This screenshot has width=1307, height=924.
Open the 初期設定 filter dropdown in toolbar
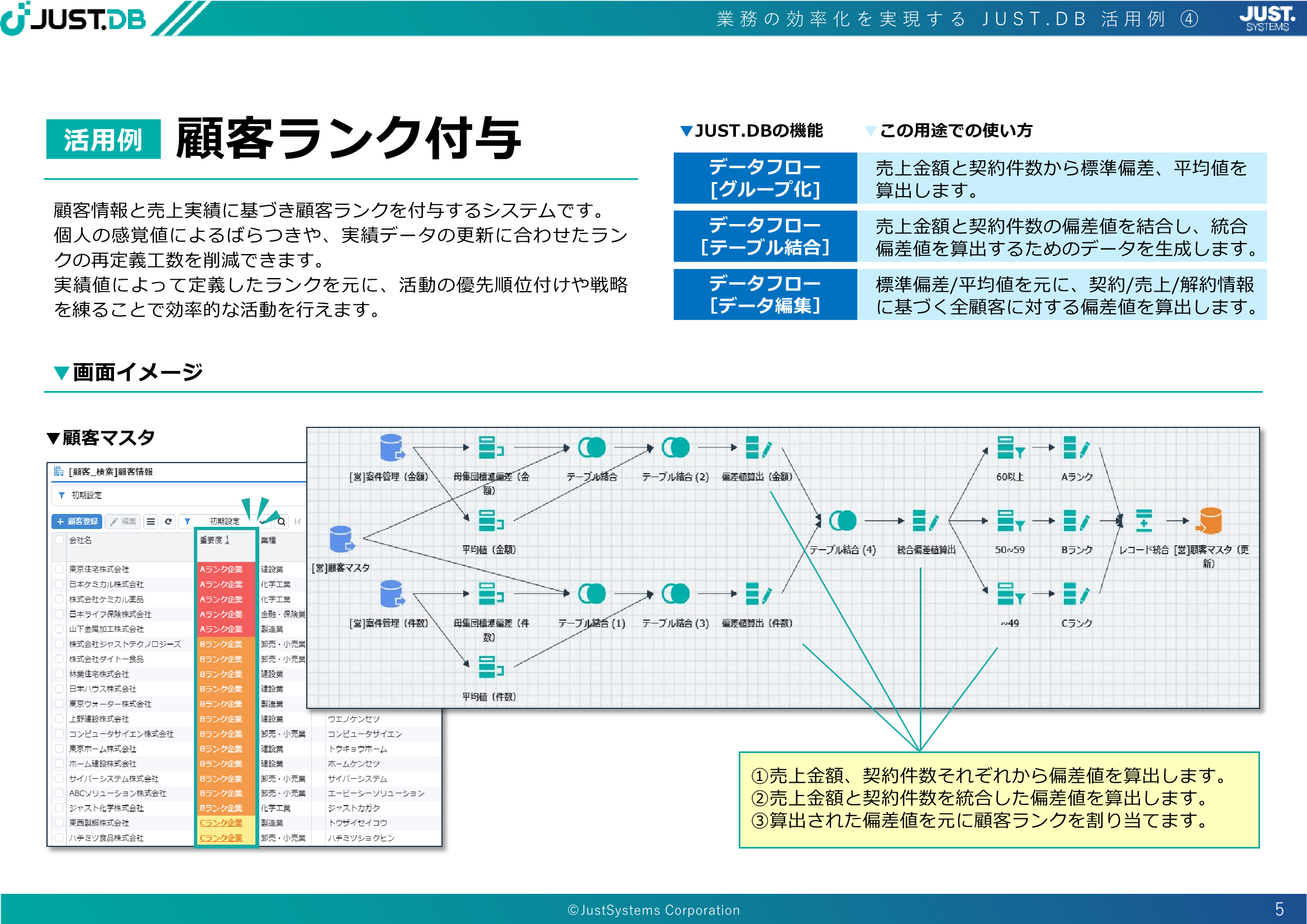coord(225,521)
